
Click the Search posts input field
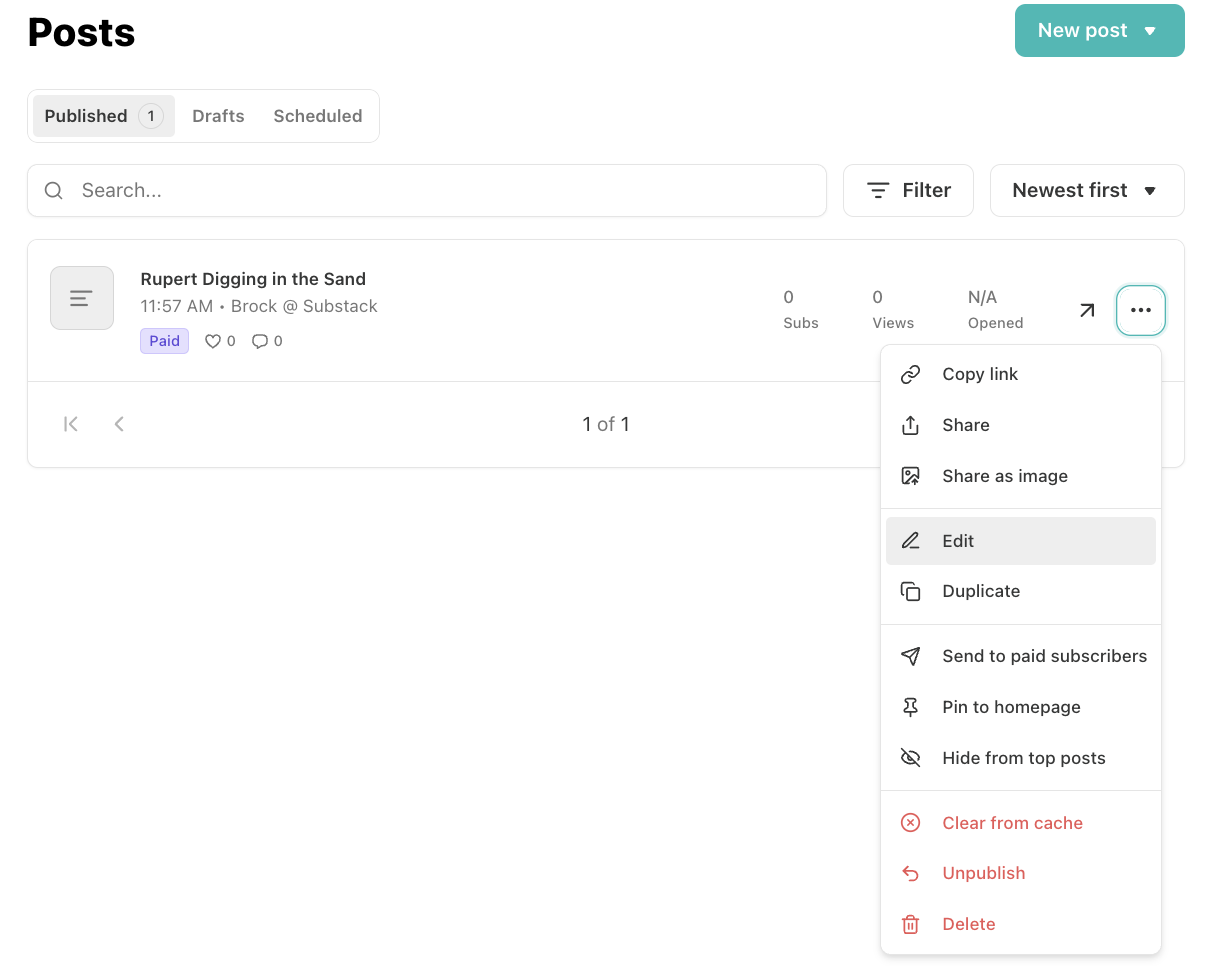440,190
